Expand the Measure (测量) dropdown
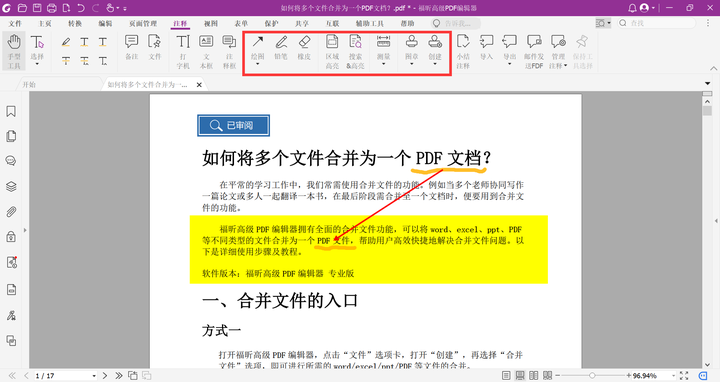 click(383, 64)
